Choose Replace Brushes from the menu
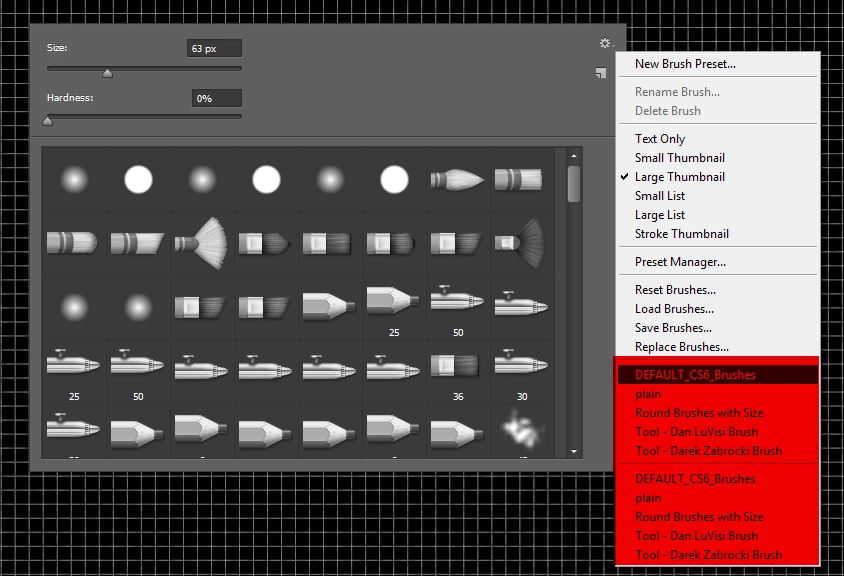 click(x=682, y=347)
